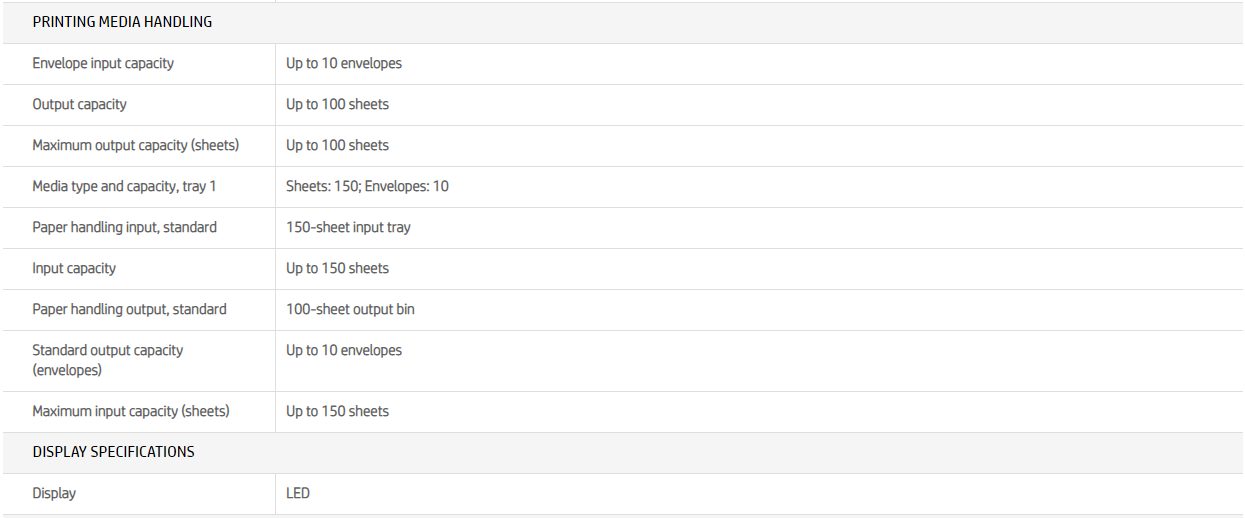The width and height of the screenshot is (1245, 518).
Task: Click the Standard output capacity (envelopes) label
Action: tap(107, 360)
